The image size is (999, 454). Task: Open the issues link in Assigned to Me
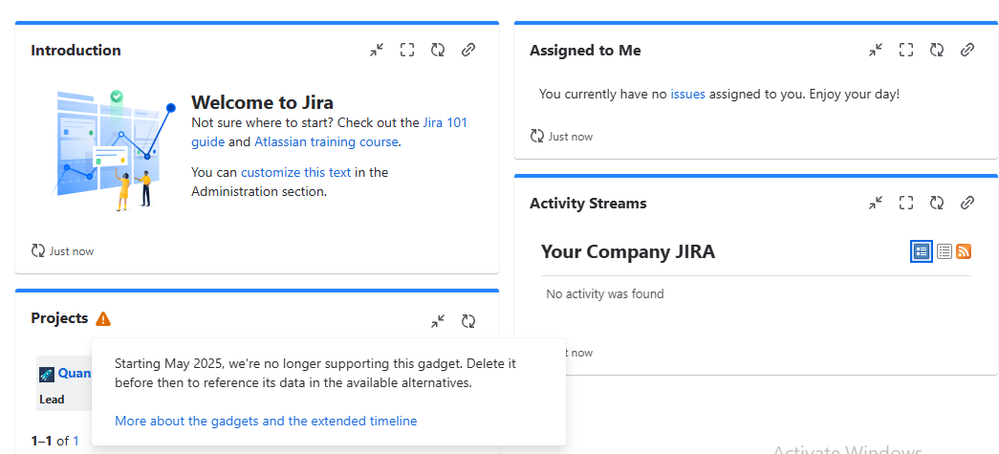pyautogui.click(x=687, y=94)
